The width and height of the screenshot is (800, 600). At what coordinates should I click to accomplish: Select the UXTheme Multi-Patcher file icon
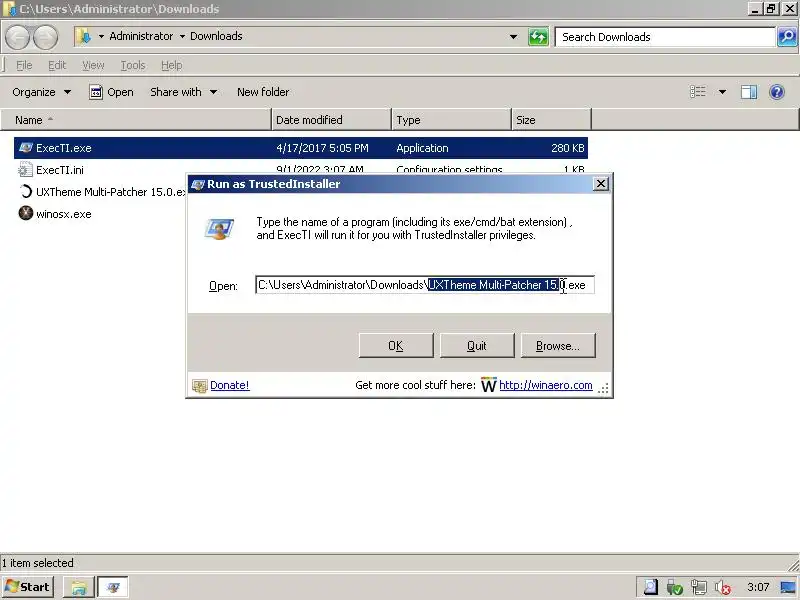(26, 192)
